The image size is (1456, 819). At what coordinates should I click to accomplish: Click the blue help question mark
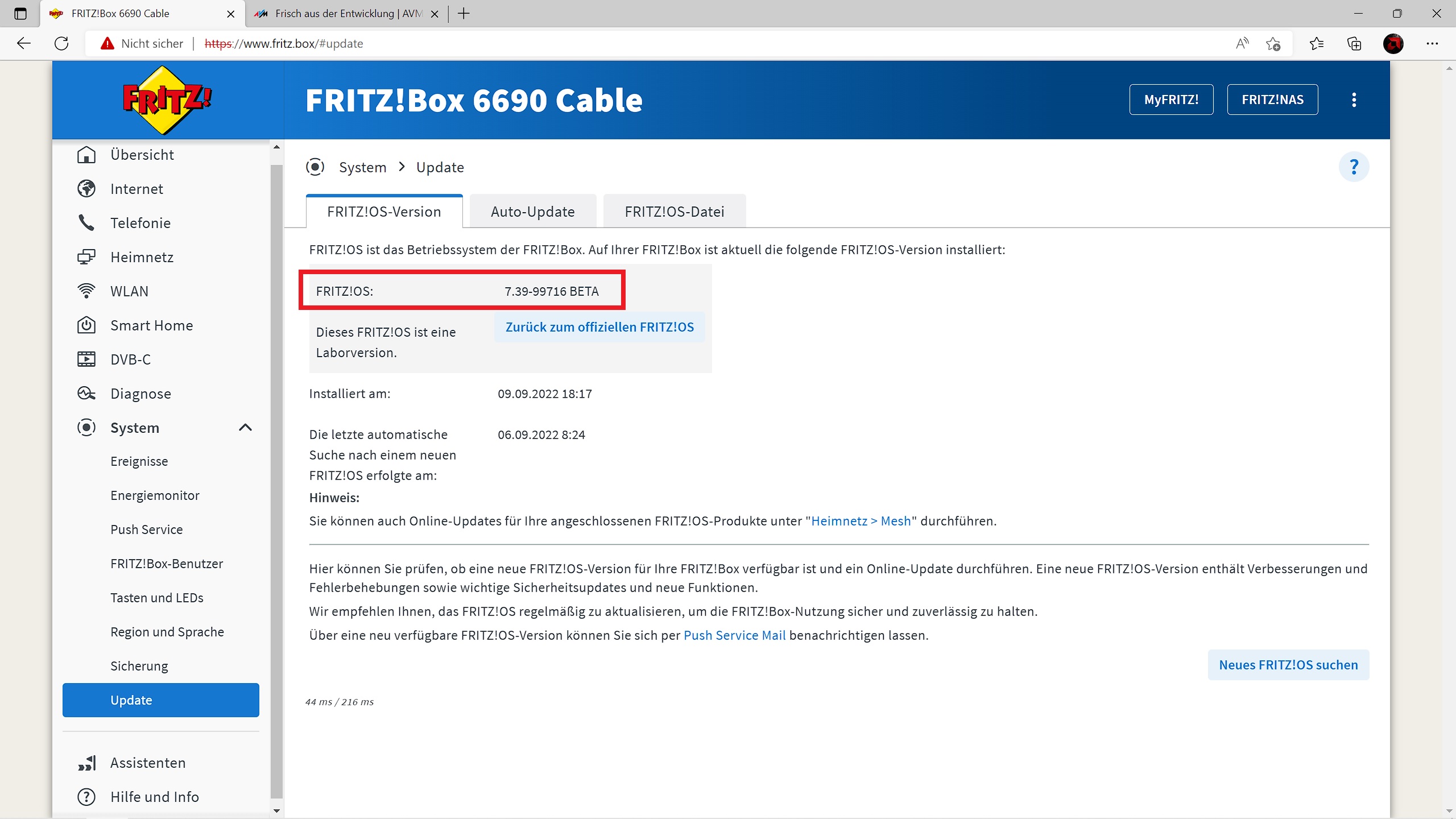coord(1354,167)
